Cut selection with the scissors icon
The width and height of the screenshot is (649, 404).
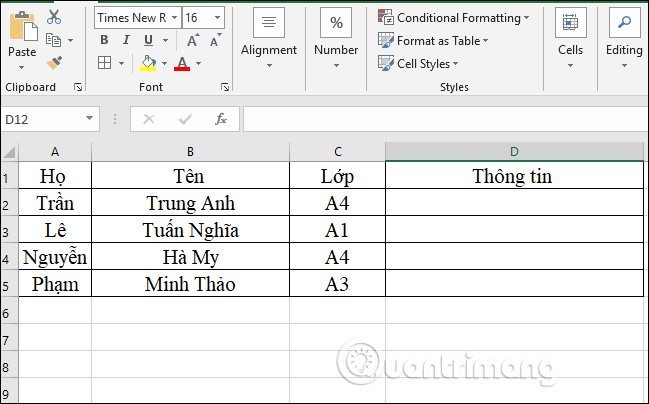tap(54, 17)
